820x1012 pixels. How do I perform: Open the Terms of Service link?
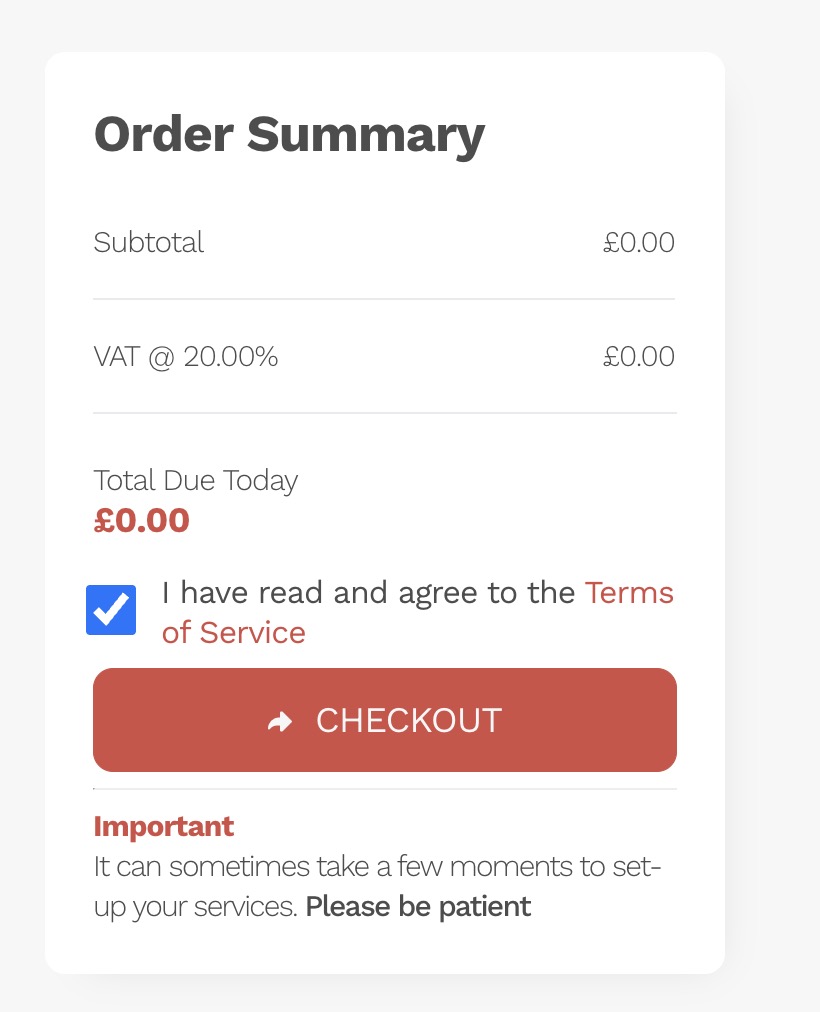[x=629, y=593]
